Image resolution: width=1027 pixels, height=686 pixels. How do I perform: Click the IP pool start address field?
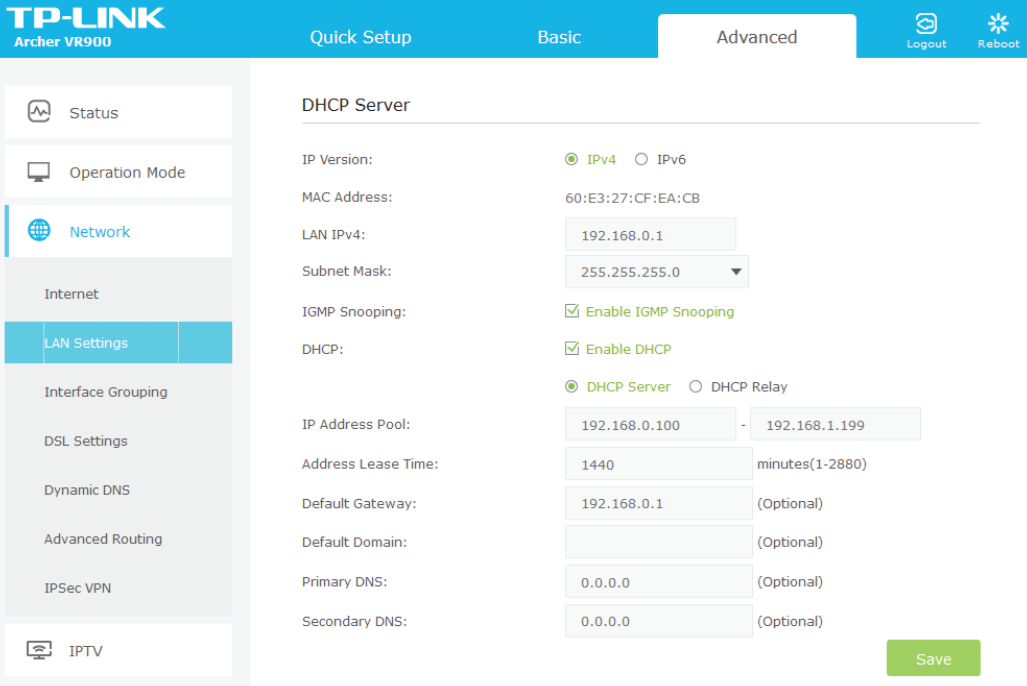(x=650, y=425)
